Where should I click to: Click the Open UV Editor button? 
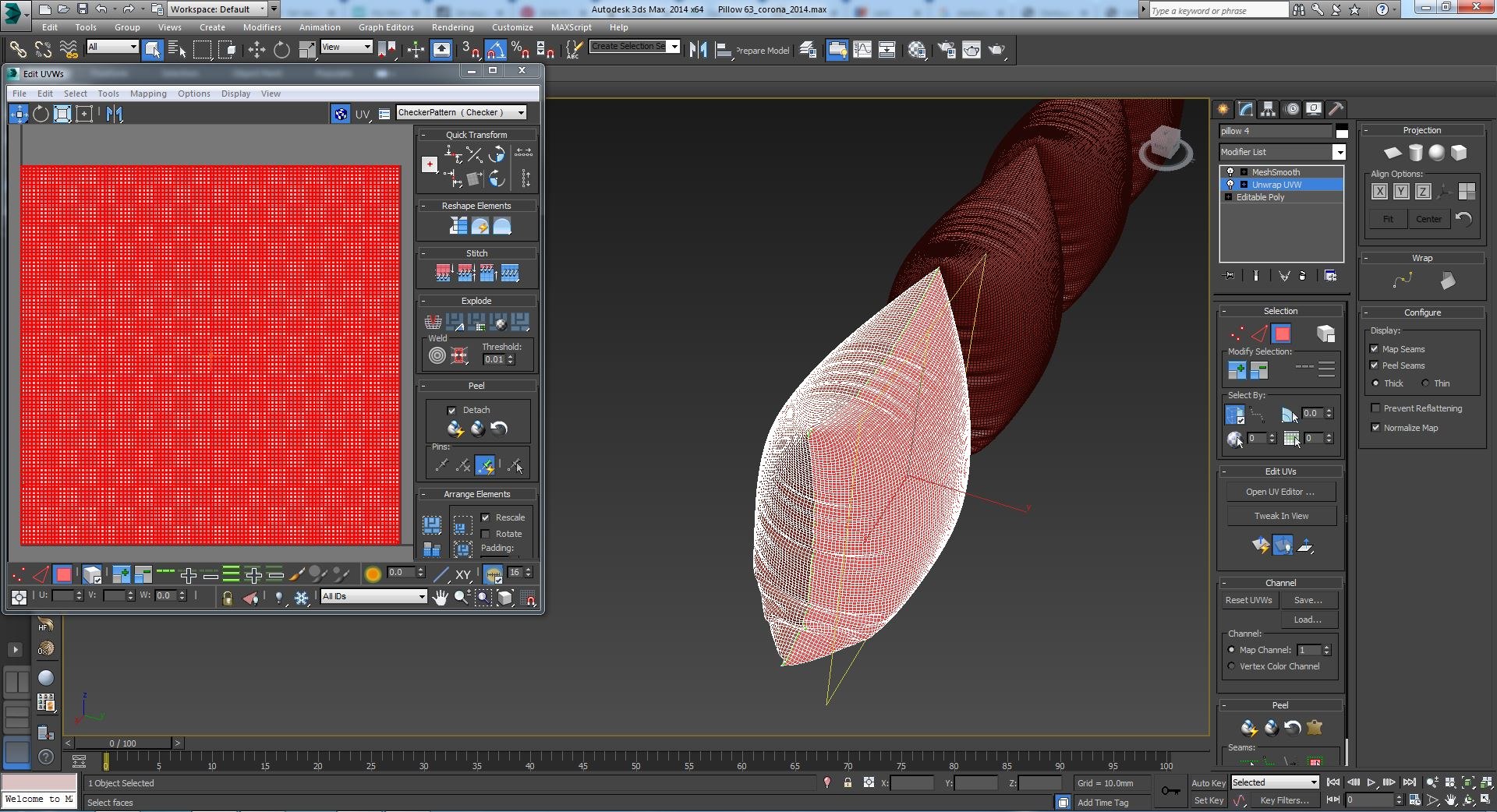(1280, 492)
